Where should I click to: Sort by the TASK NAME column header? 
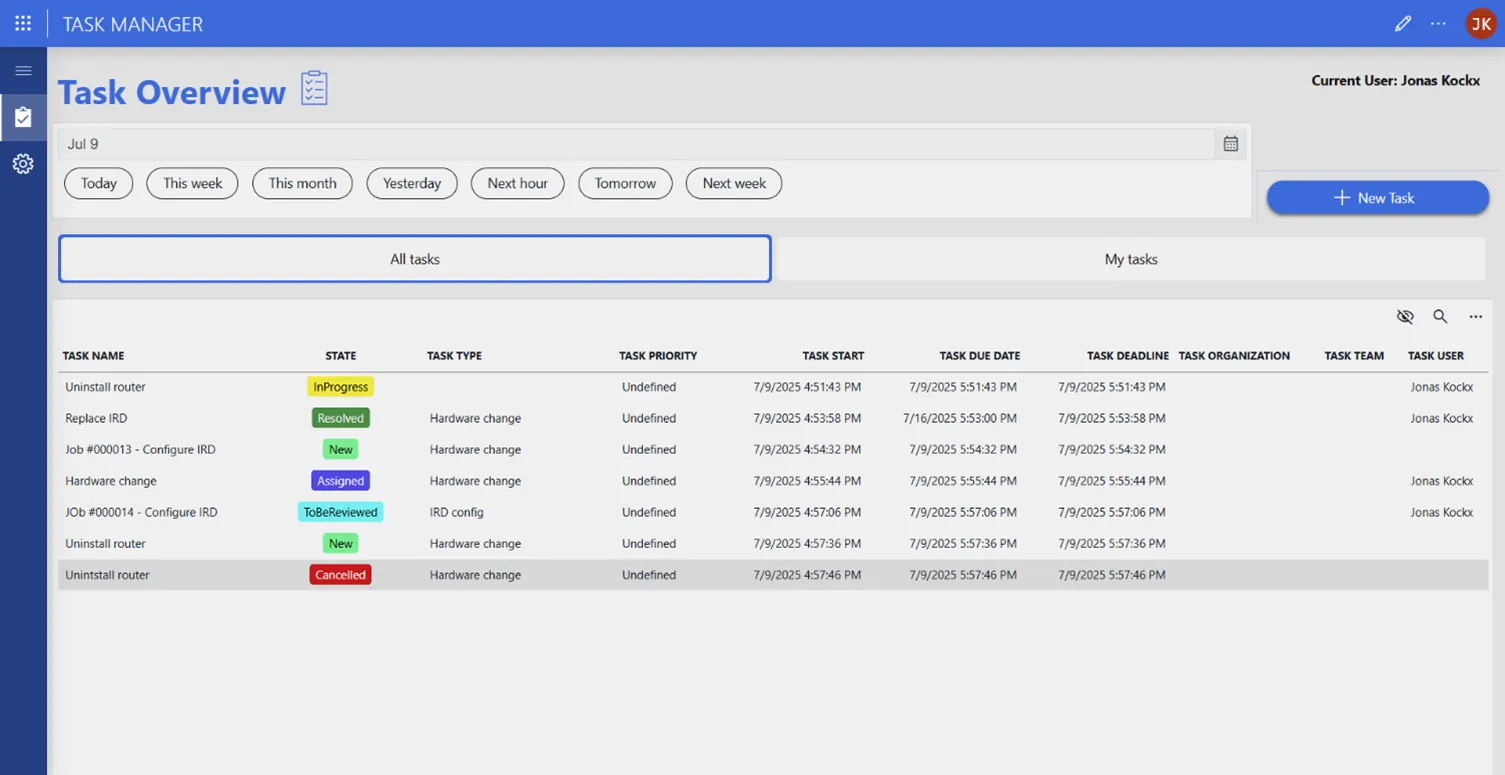tap(94, 356)
